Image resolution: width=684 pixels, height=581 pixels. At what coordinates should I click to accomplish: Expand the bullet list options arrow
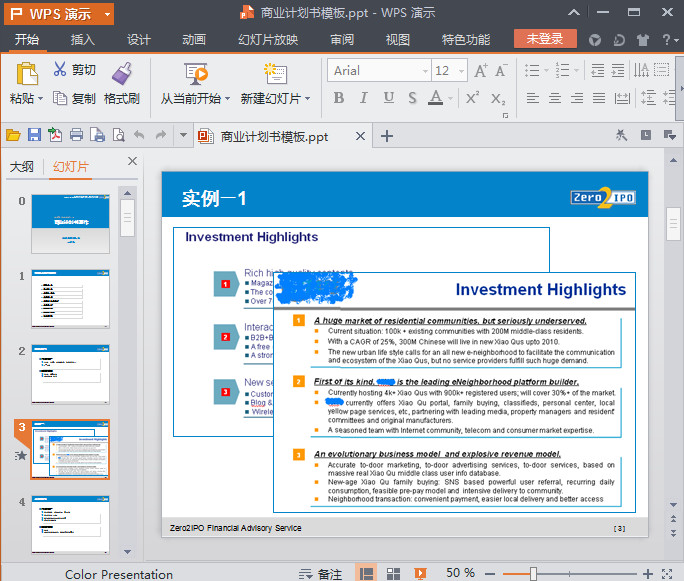tap(546, 70)
